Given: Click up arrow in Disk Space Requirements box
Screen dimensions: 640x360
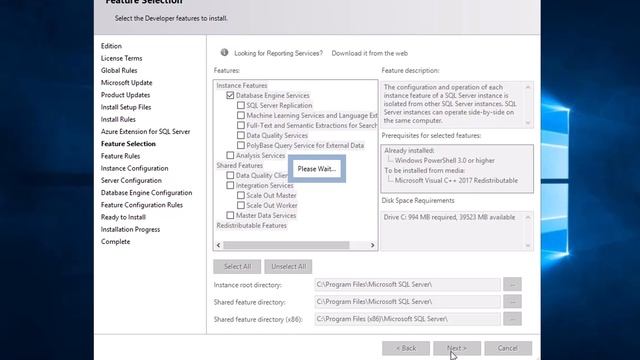Looking at the screenshot, I should click(x=528, y=217).
